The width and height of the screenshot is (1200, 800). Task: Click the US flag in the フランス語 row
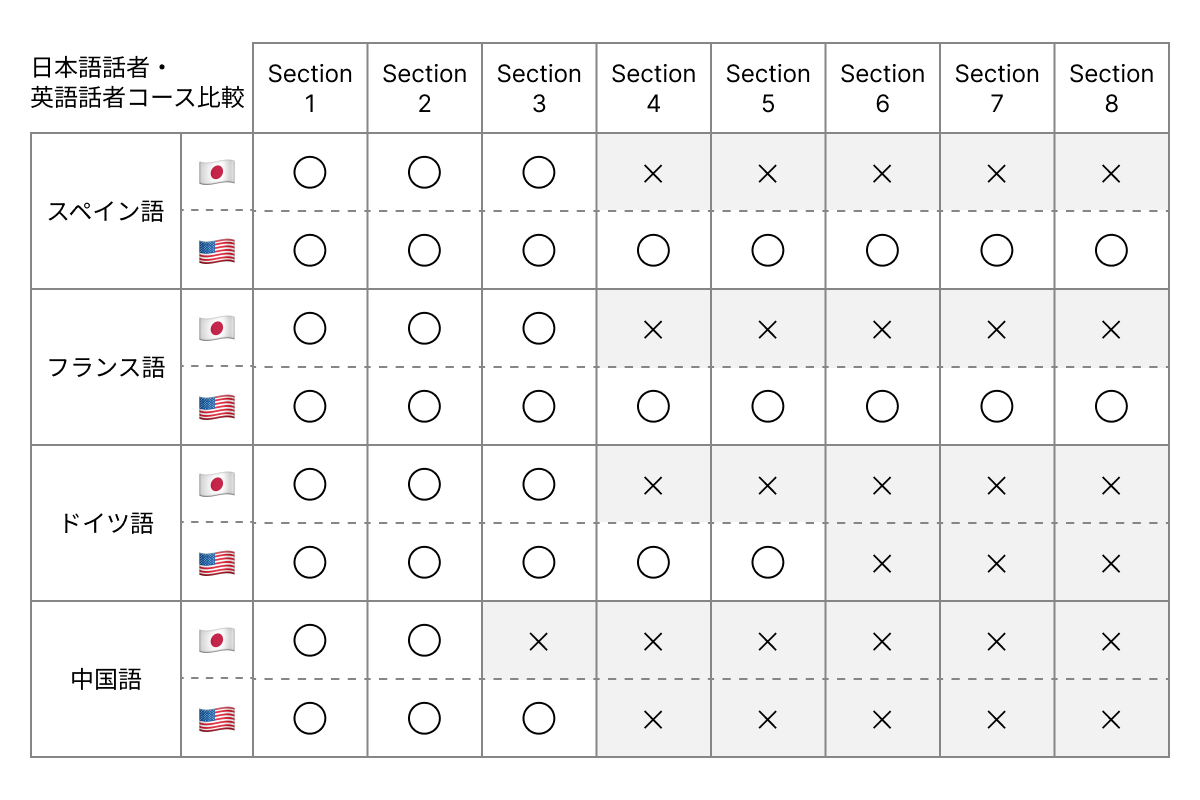(217, 407)
